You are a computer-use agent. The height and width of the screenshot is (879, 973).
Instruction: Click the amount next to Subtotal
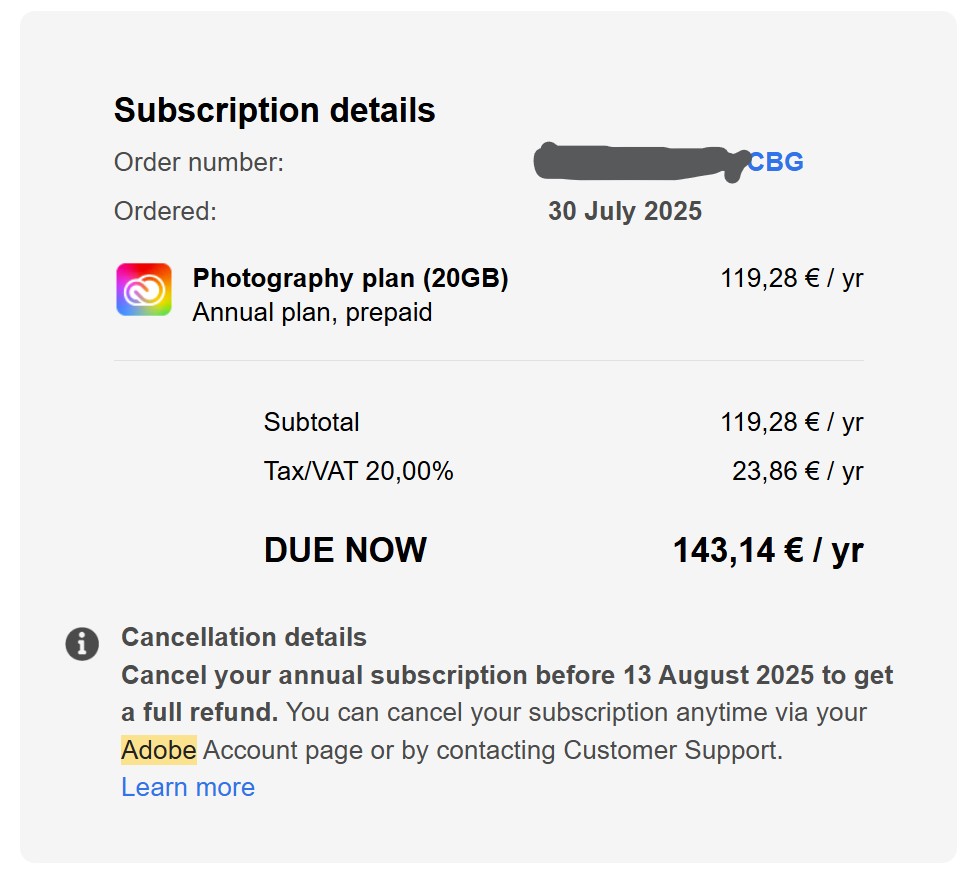[791, 422]
